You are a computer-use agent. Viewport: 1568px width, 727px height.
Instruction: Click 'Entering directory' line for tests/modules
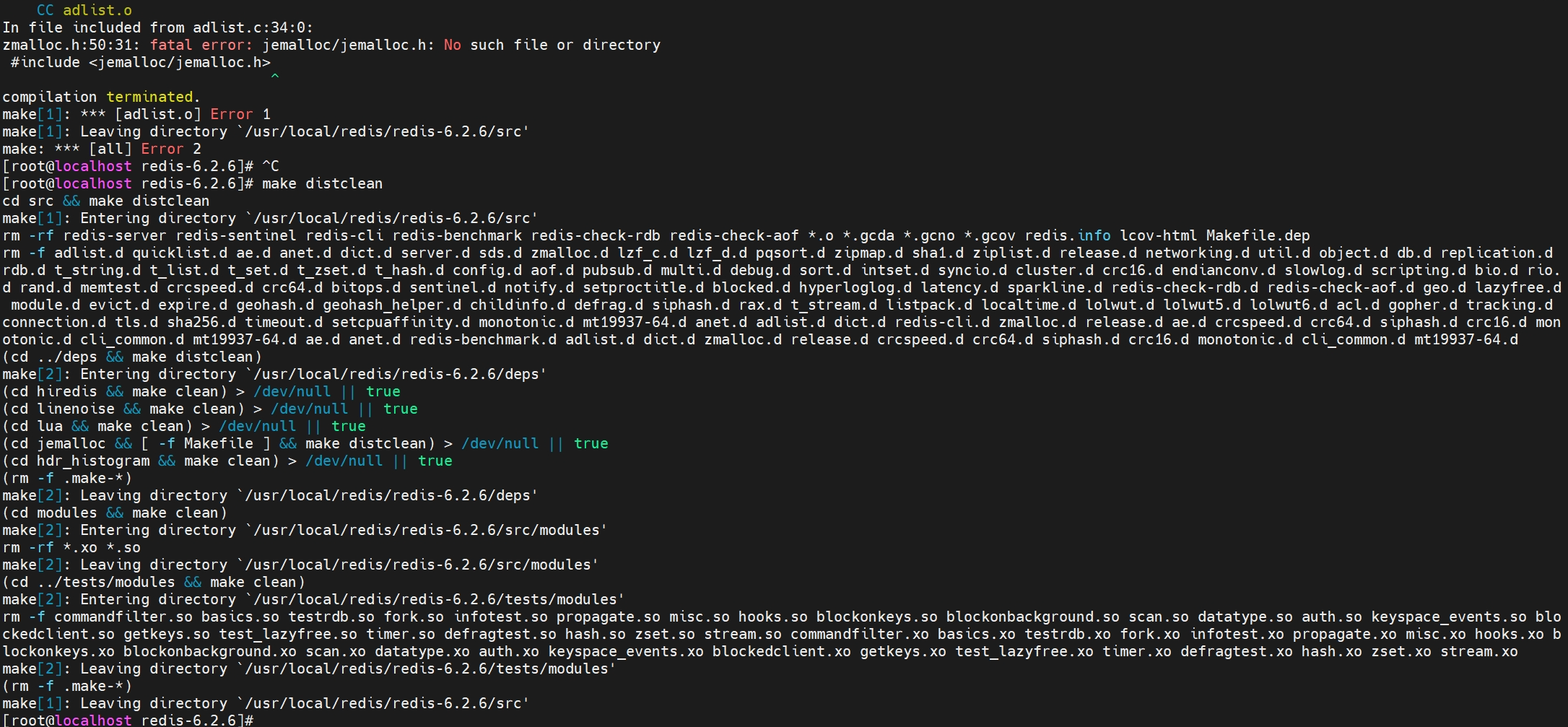tap(313, 599)
